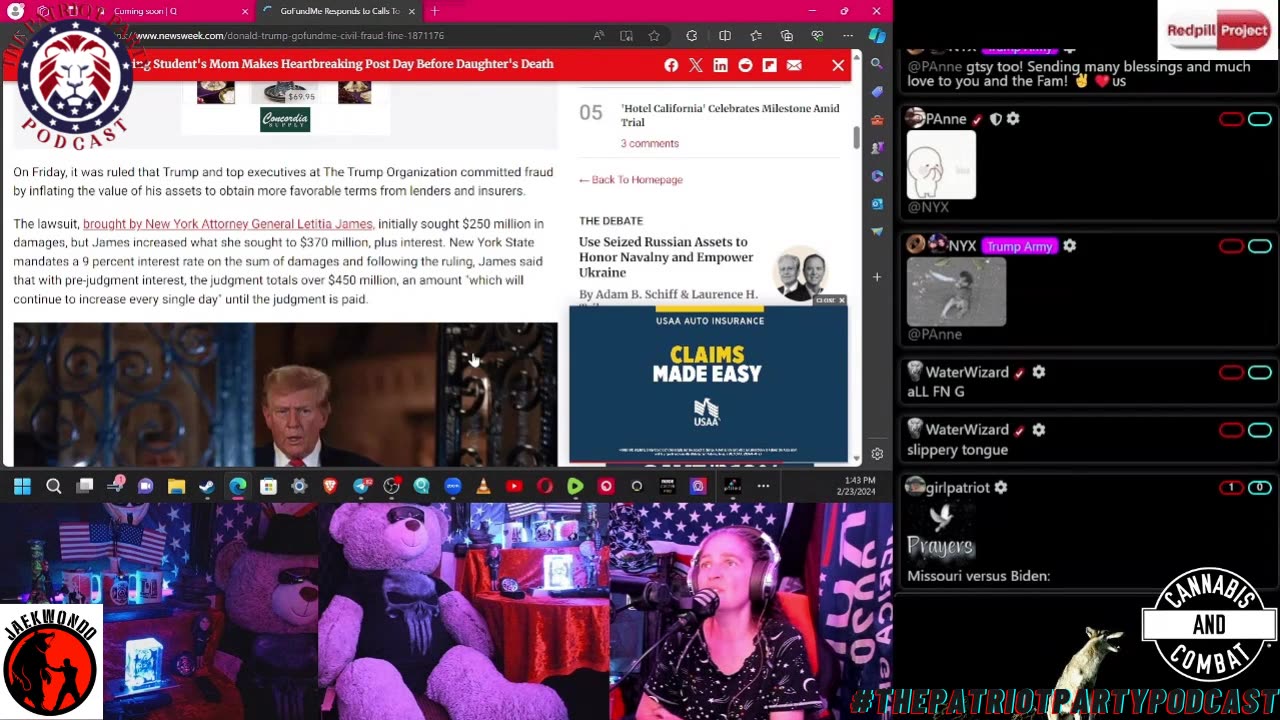1280x720 pixels.
Task: Open Edge sidebar search
Action: tap(877, 63)
